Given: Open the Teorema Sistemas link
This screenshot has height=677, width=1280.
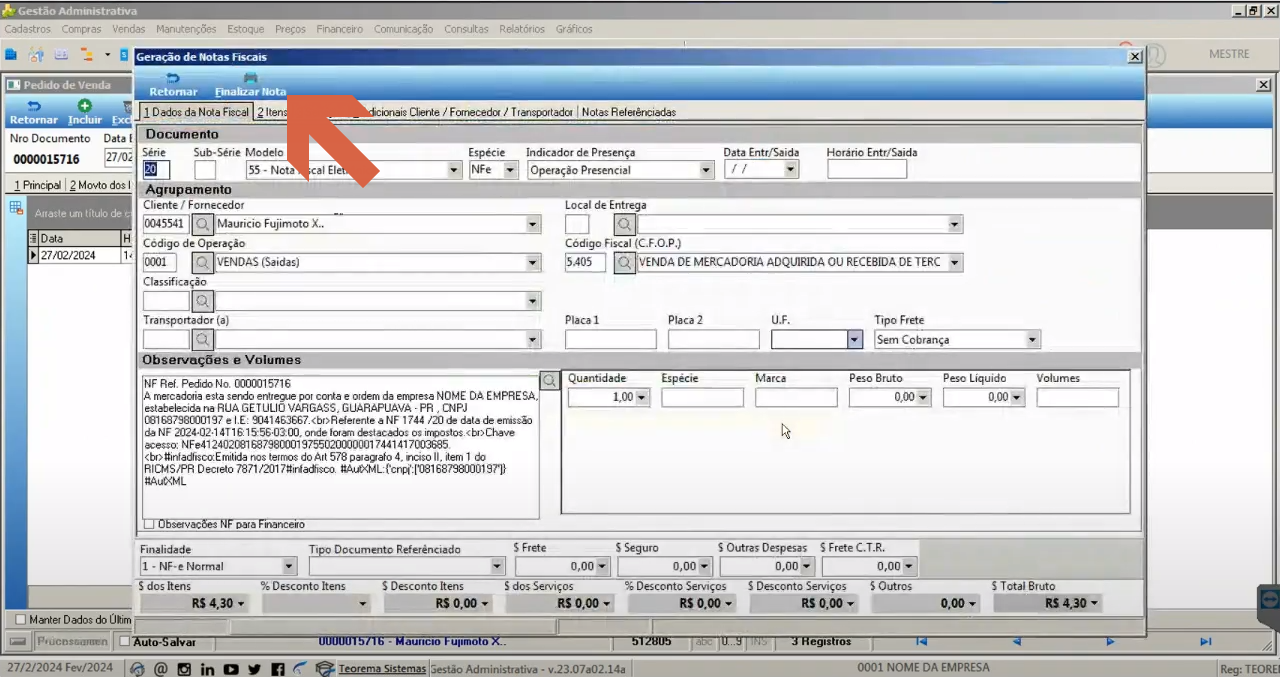Looking at the screenshot, I should 383,668.
